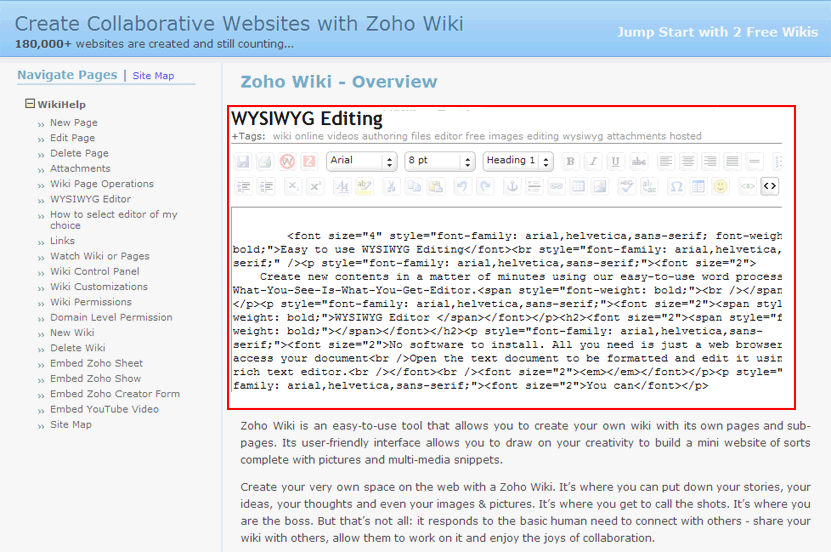Center align text

pyautogui.click(x=688, y=161)
